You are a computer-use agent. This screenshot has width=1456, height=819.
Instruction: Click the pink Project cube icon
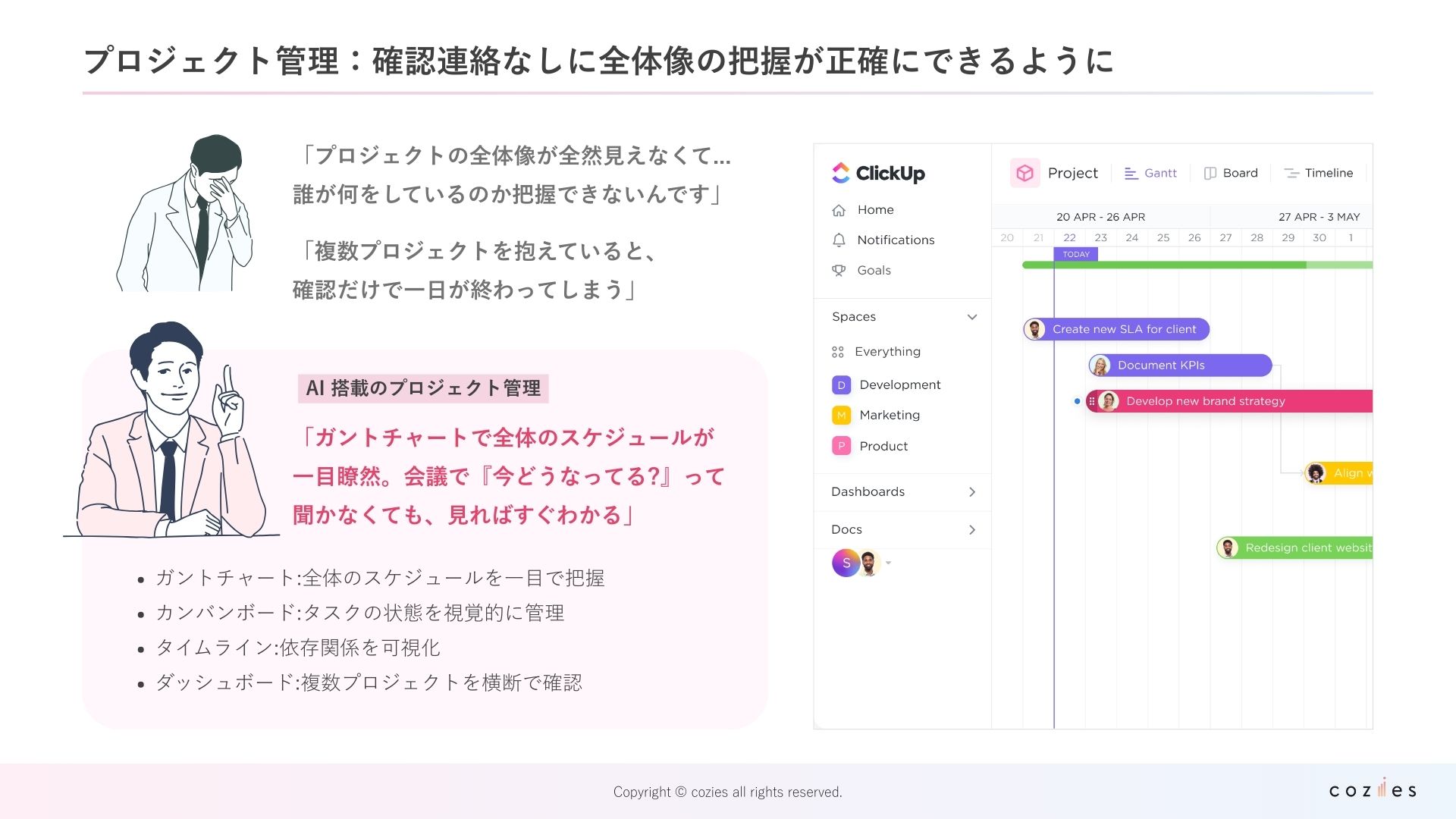1025,173
